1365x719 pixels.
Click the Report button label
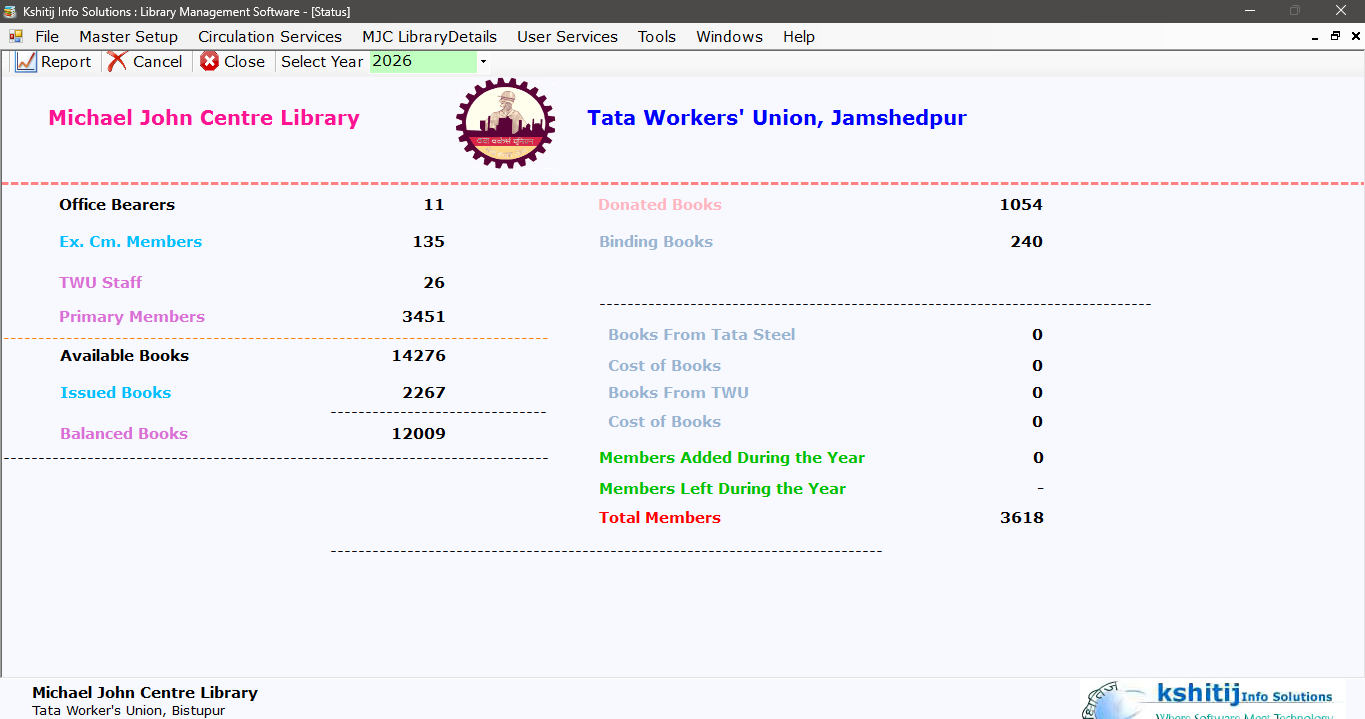coord(66,62)
